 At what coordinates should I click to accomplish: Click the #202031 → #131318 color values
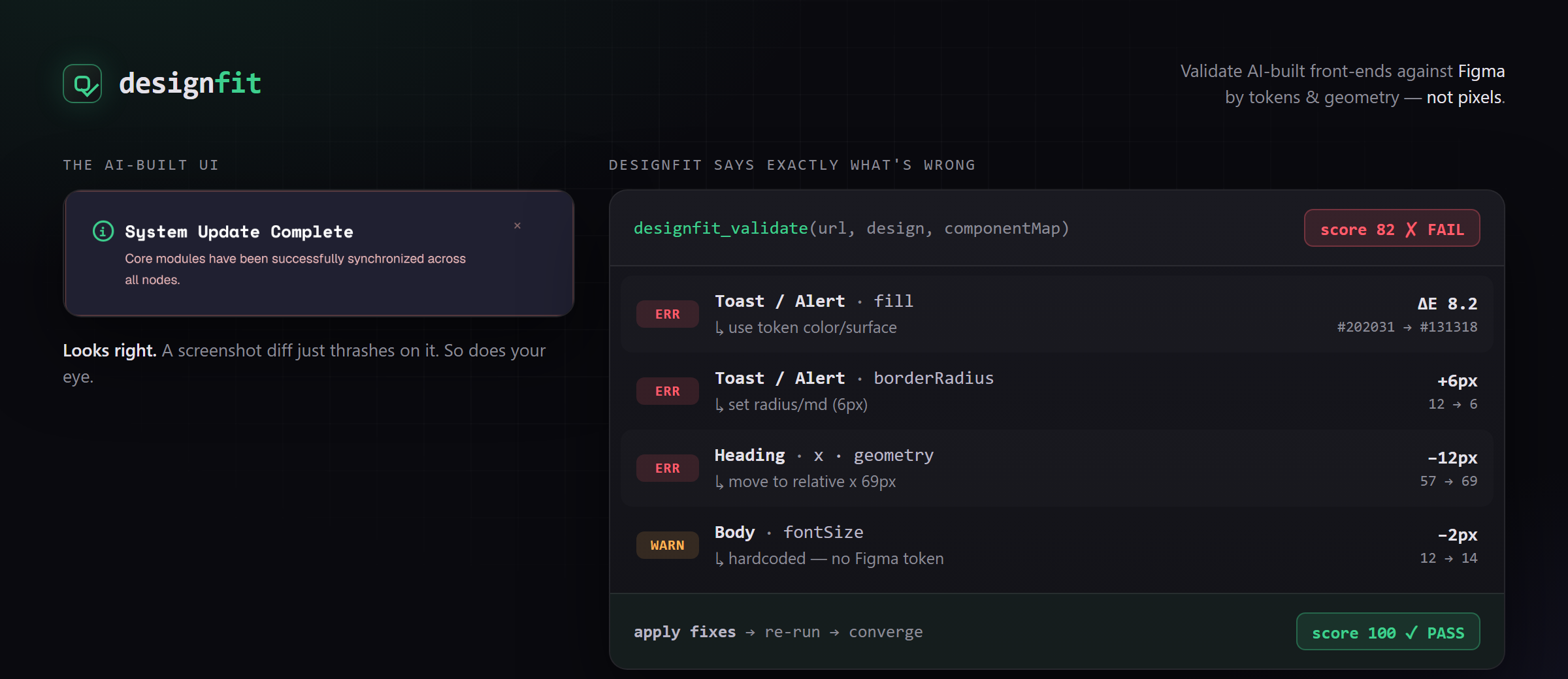click(x=1407, y=327)
